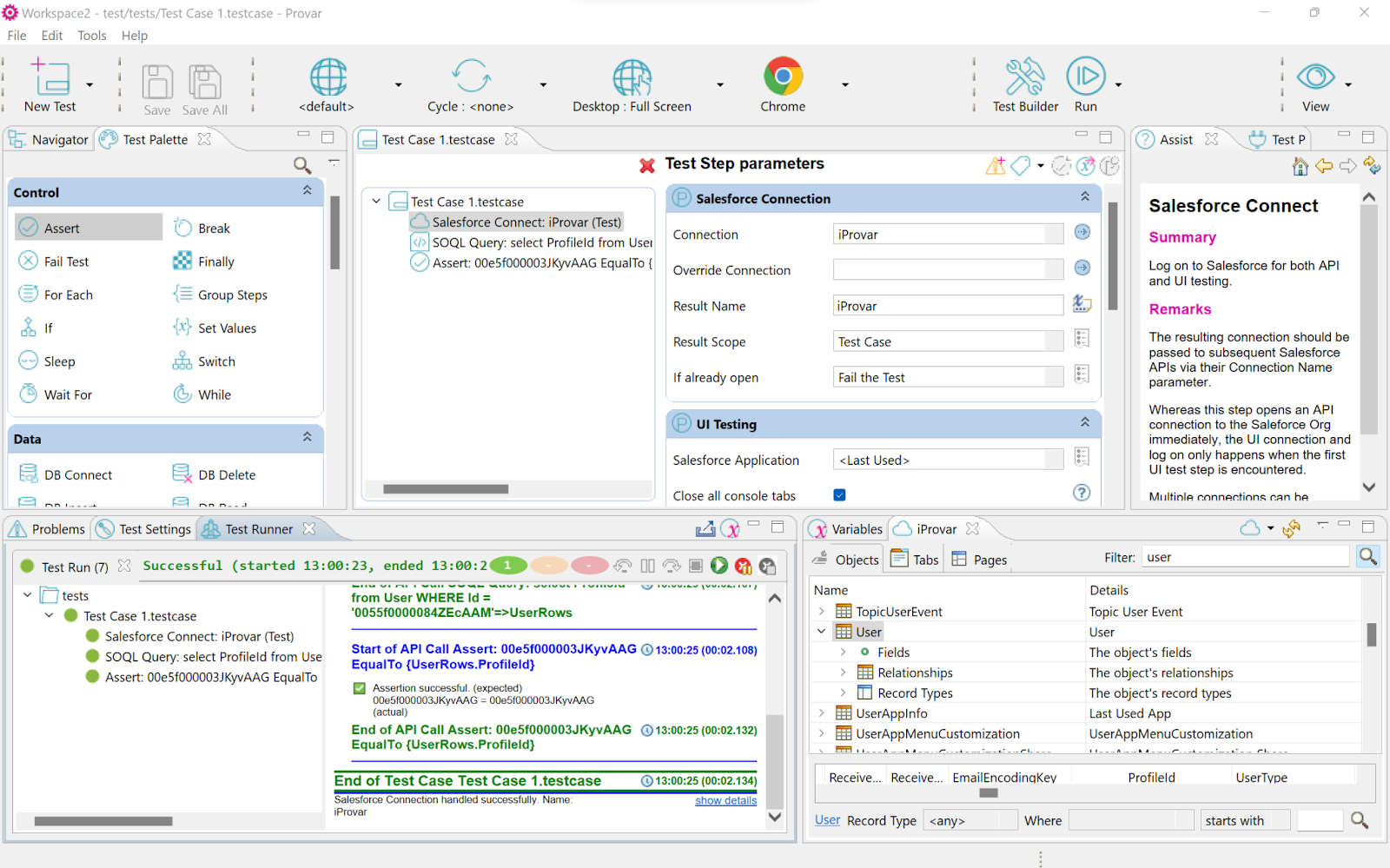Screen dimensions: 1390x868
Task: Click the magnifier icon beside the starts with filter
Action: click(x=1360, y=820)
